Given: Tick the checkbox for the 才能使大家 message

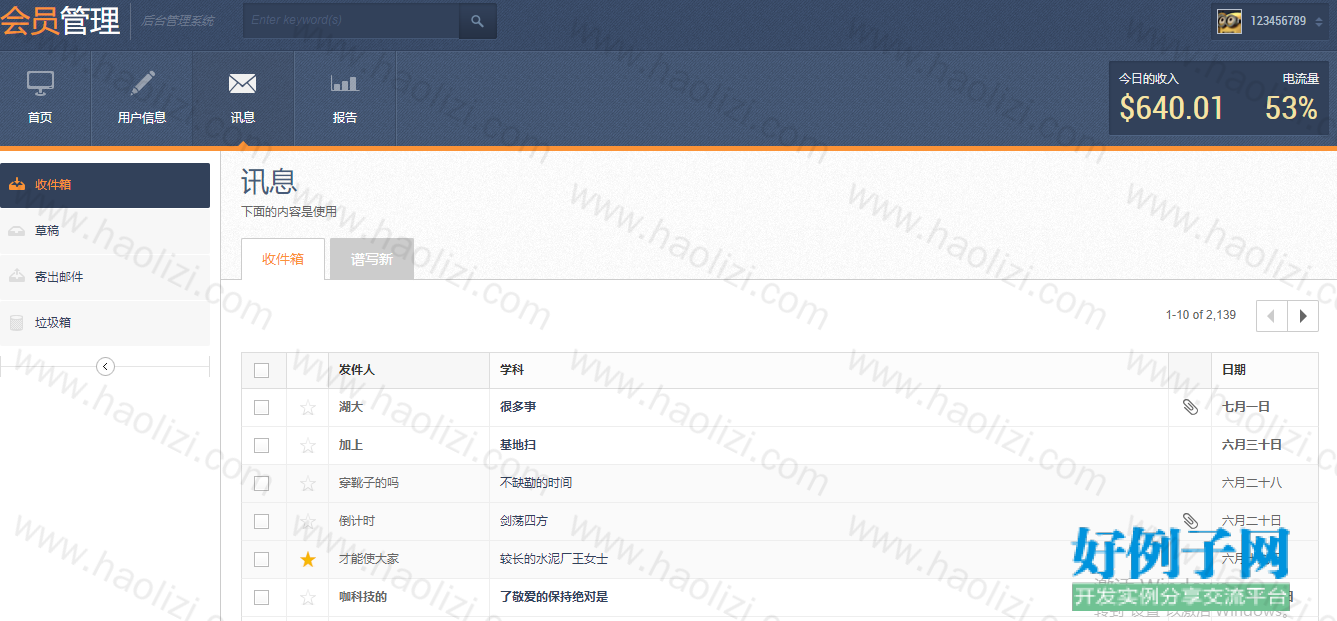Looking at the screenshot, I should tap(262, 559).
